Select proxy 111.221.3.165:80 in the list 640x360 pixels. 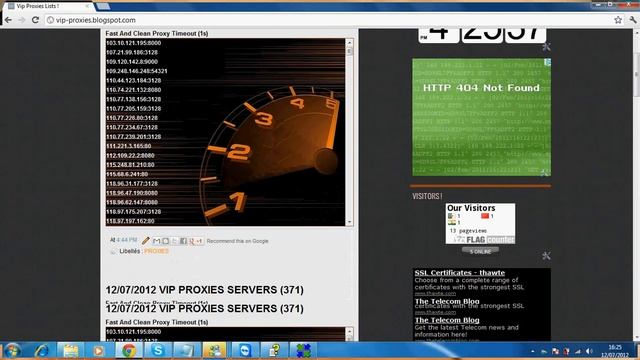click(129, 146)
